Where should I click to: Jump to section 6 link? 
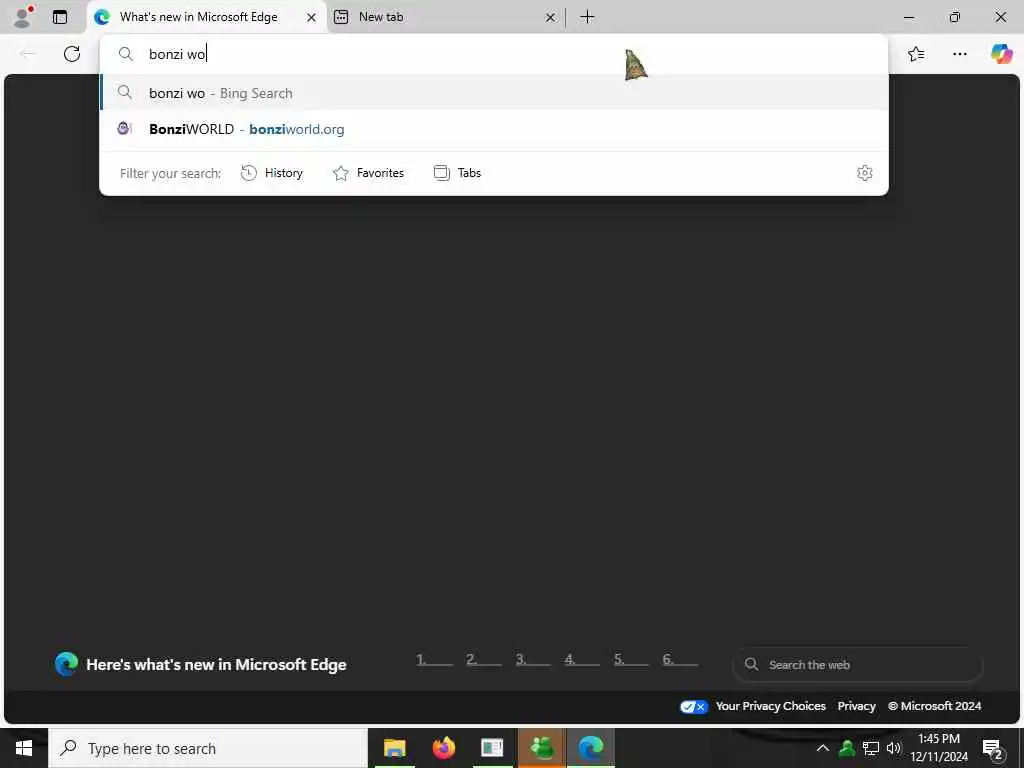click(x=680, y=660)
